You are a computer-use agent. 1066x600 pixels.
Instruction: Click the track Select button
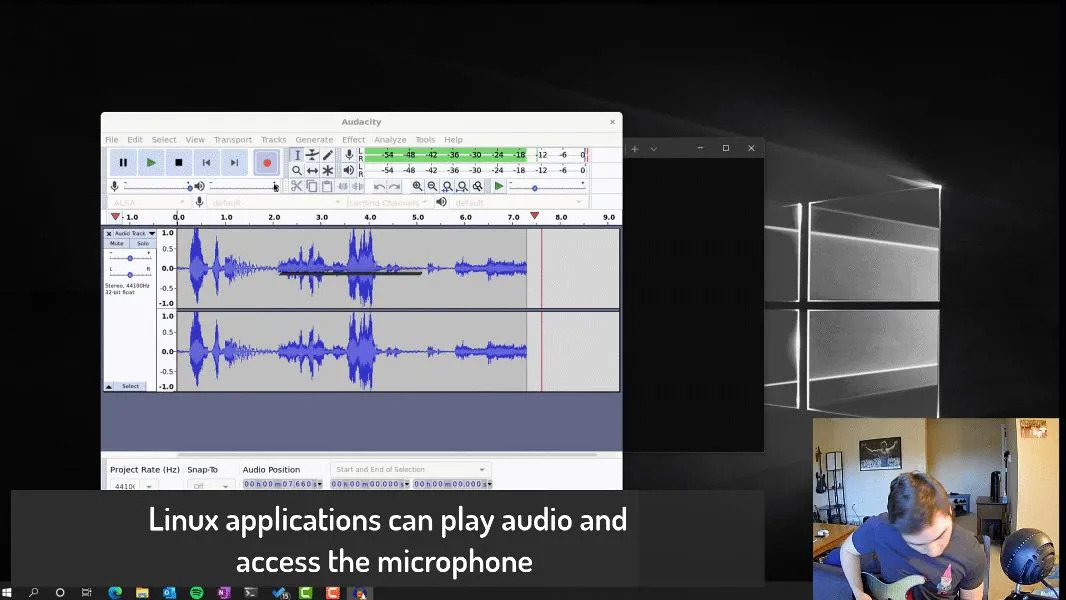coord(131,386)
